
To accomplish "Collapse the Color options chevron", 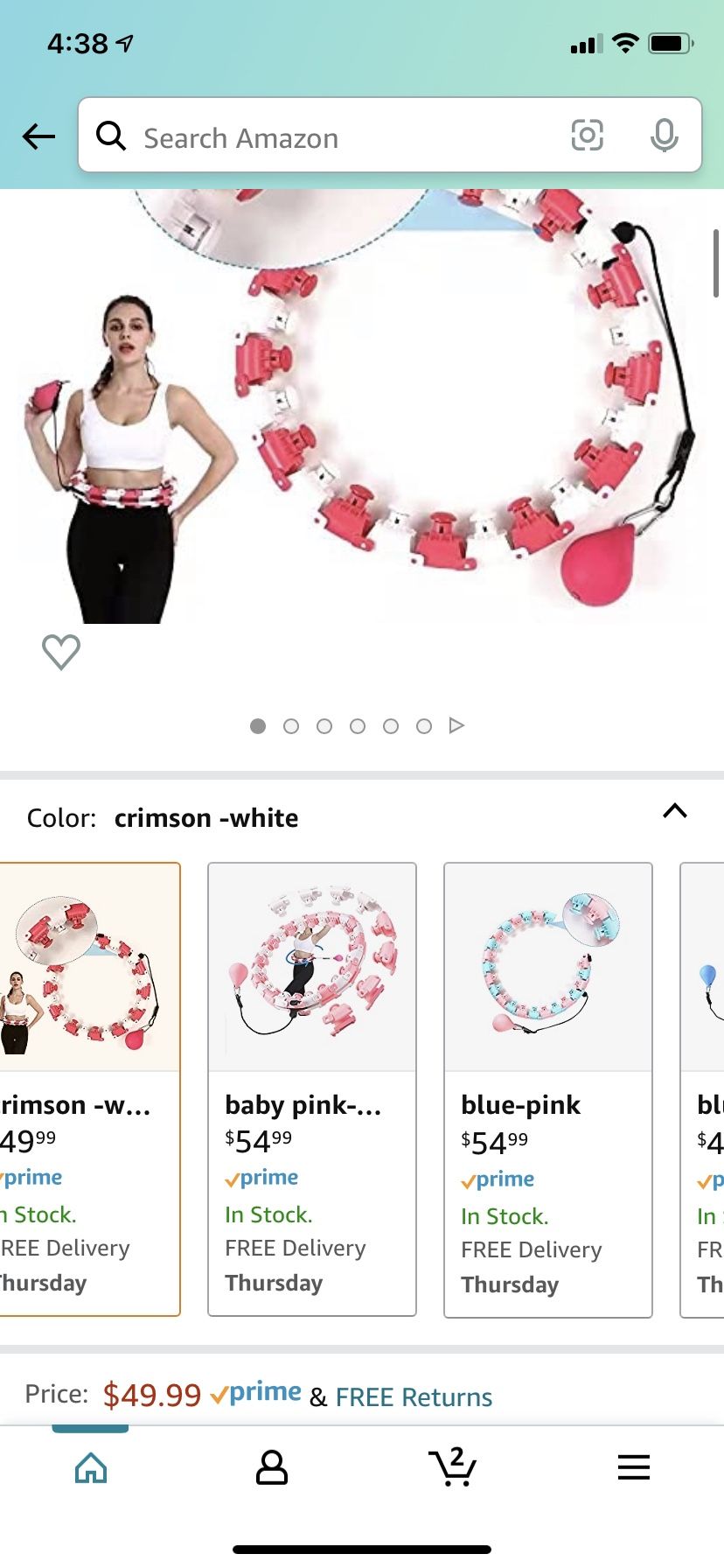I will coord(675,810).
